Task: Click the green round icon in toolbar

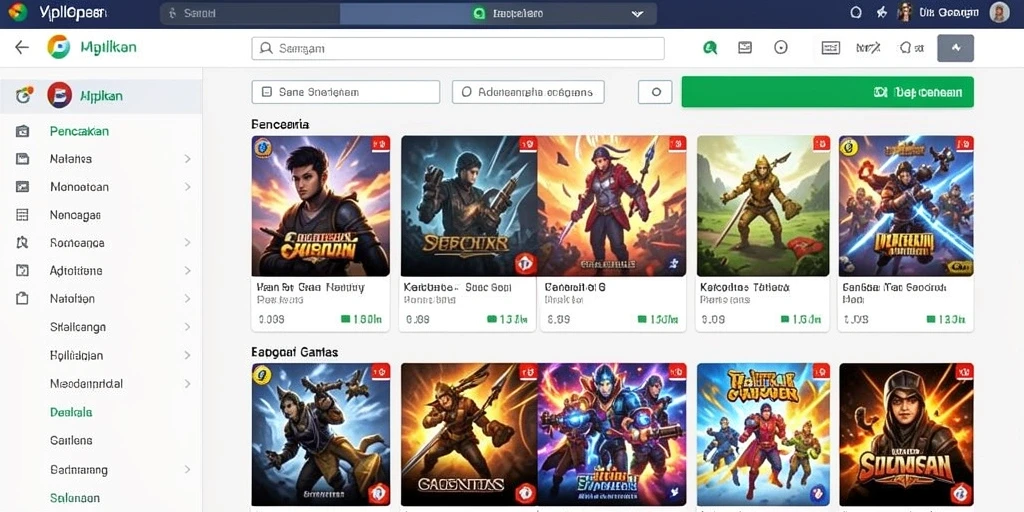Action: pyautogui.click(x=710, y=48)
